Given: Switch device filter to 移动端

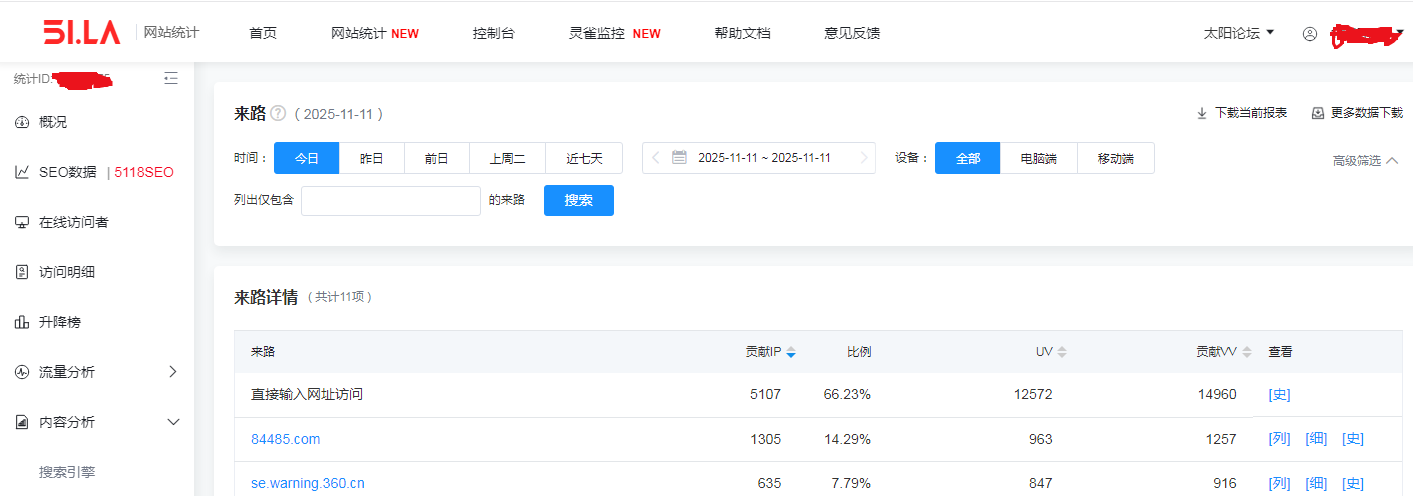Looking at the screenshot, I should [1115, 158].
